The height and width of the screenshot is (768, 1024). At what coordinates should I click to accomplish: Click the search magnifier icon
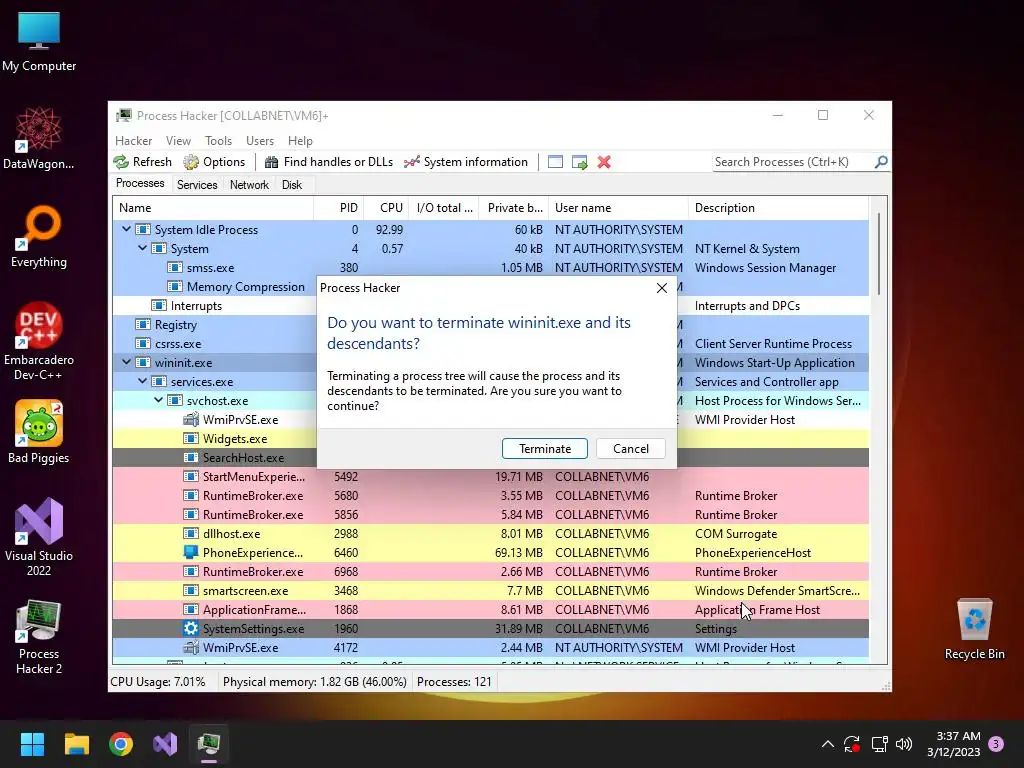coord(881,161)
